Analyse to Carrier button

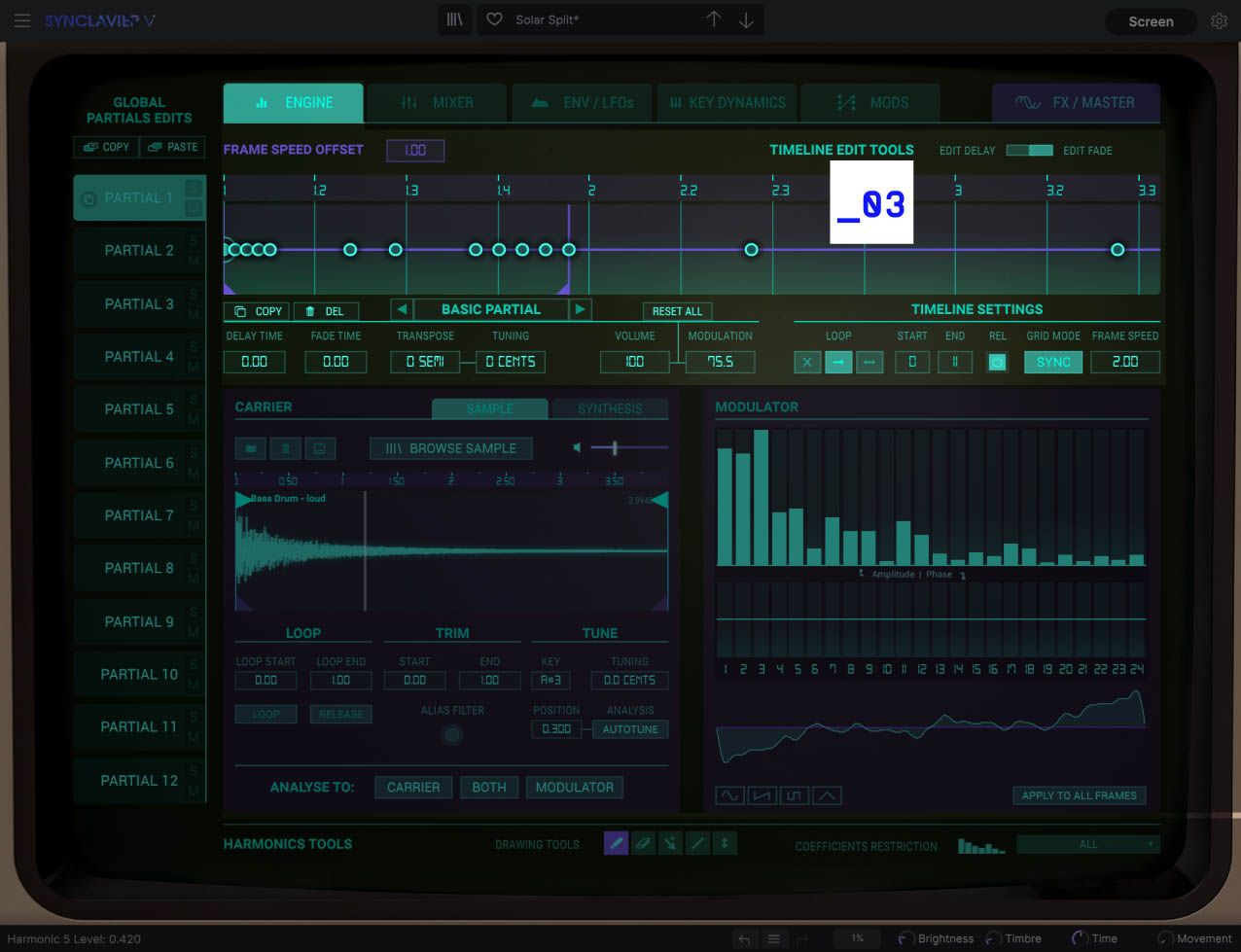413,787
